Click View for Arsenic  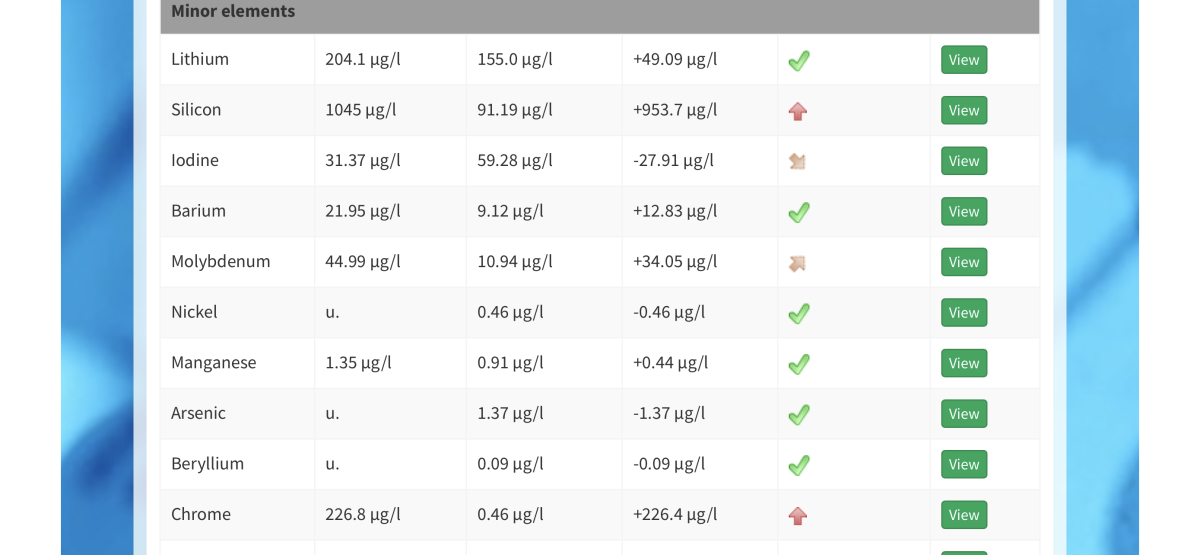click(x=963, y=414)
